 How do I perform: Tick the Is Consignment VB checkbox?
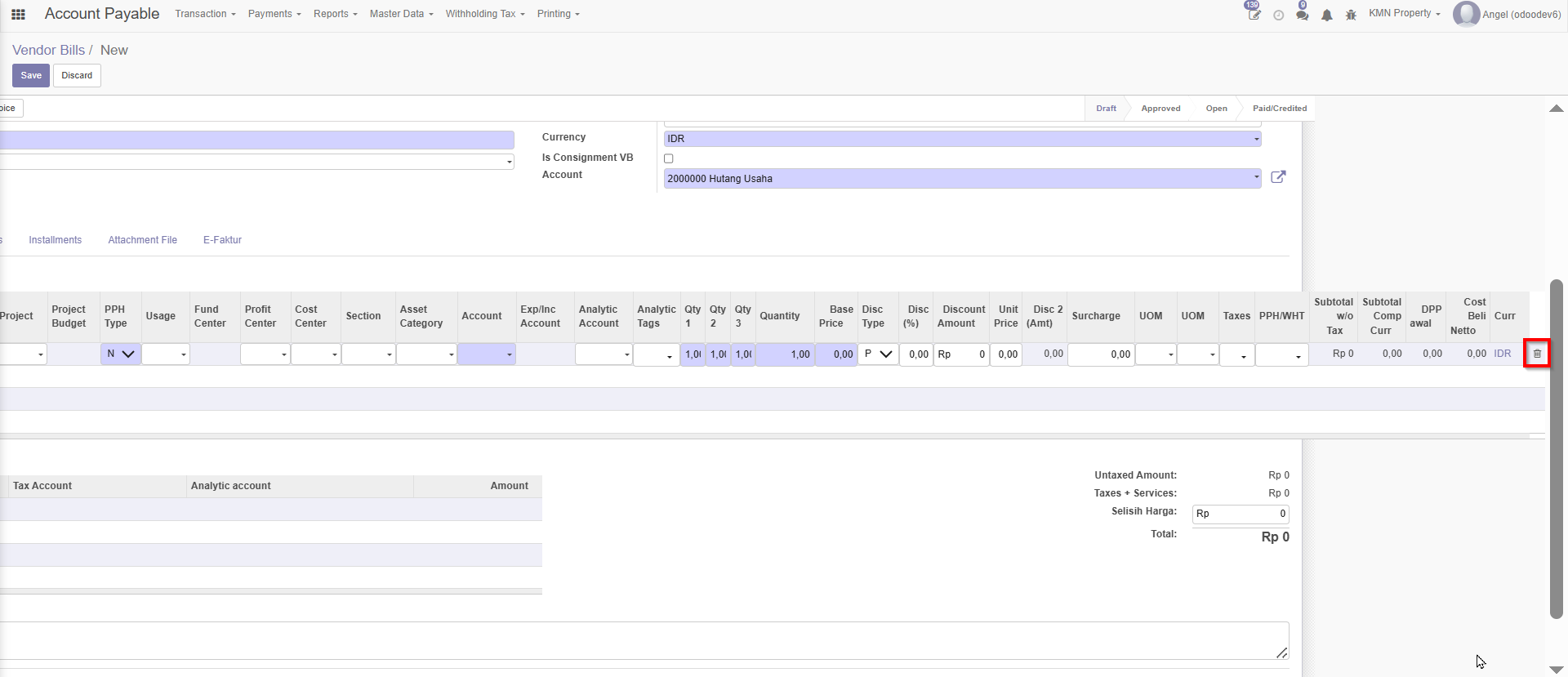669,158
